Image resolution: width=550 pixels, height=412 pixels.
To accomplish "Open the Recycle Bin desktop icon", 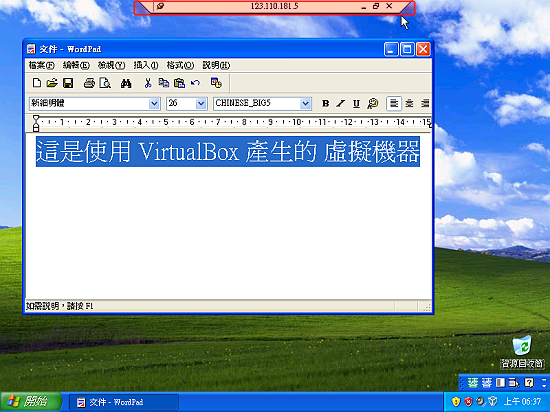I will pyautogui.click(x=522, y=352).
